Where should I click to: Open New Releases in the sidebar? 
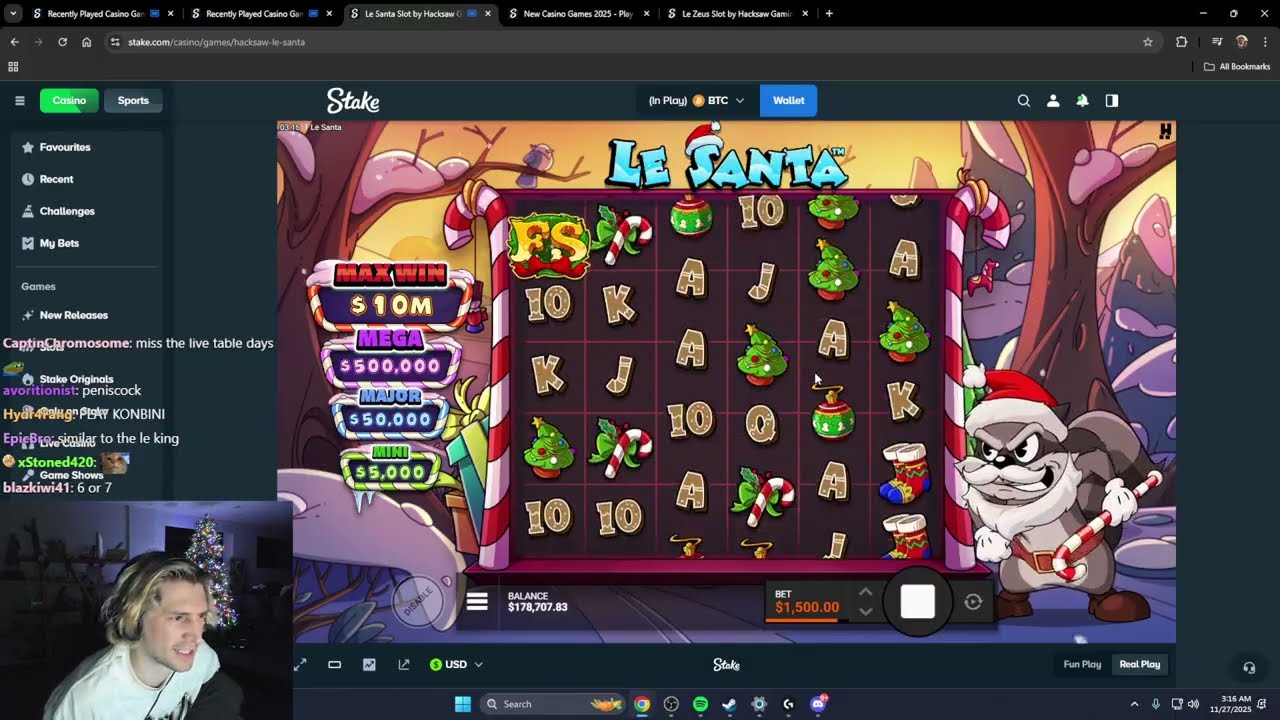(73, 315)
